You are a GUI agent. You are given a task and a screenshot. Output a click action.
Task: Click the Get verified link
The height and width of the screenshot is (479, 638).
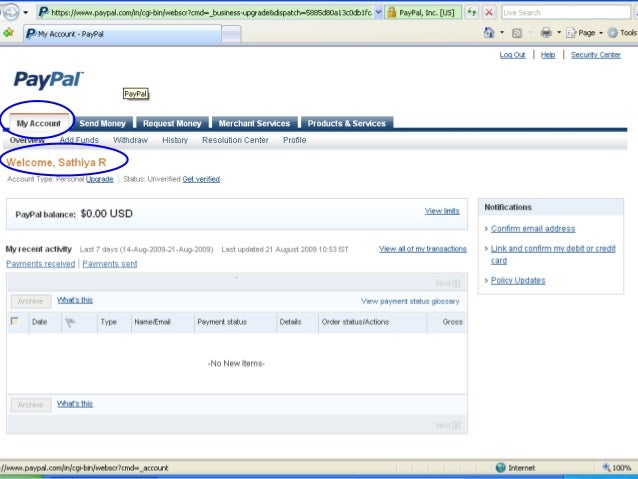[201, 179]
